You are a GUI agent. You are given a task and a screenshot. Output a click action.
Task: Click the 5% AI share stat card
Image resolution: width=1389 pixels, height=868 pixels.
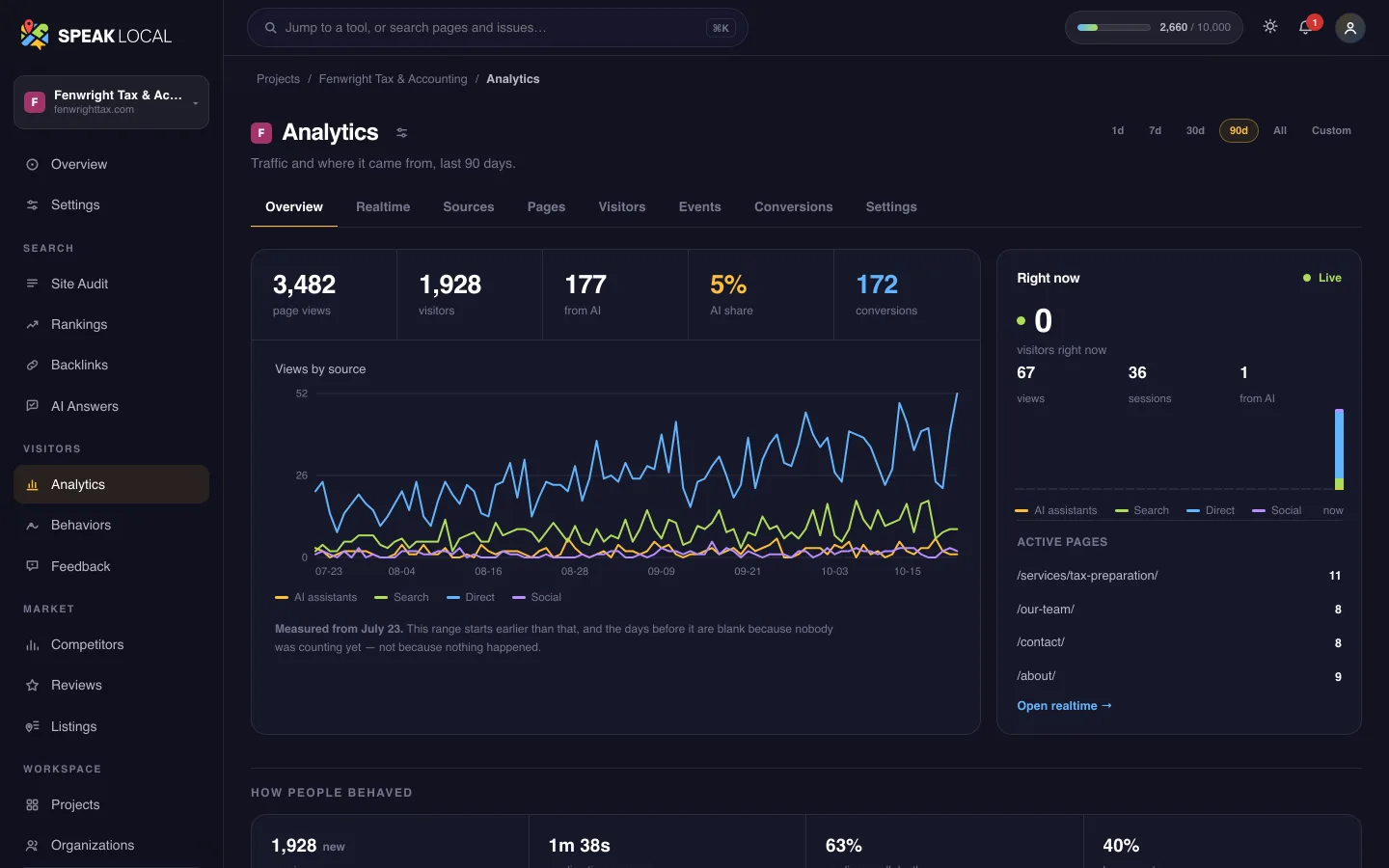(x=761, y=295)
